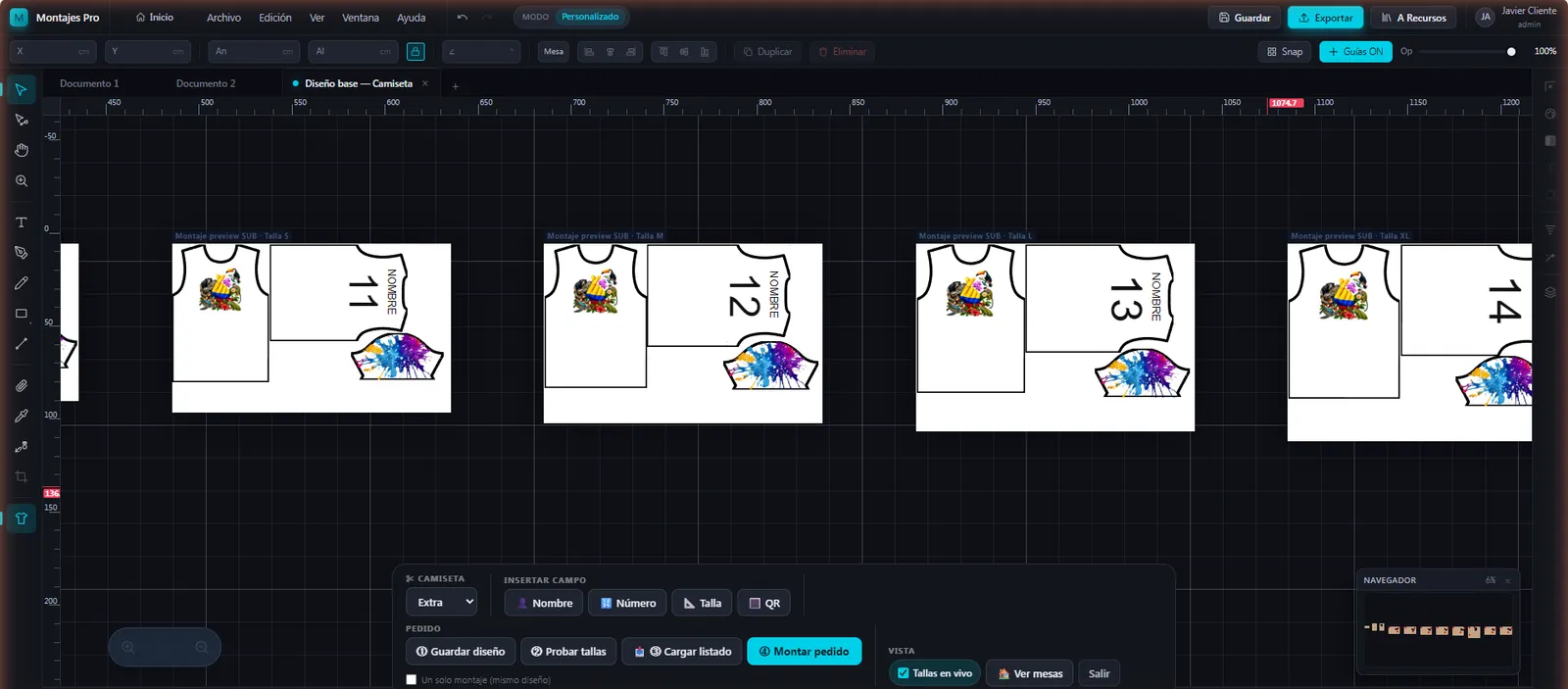Toggle Guías ON button
The height and width of the screenshot is (689, 1568).
[1355, 52]
